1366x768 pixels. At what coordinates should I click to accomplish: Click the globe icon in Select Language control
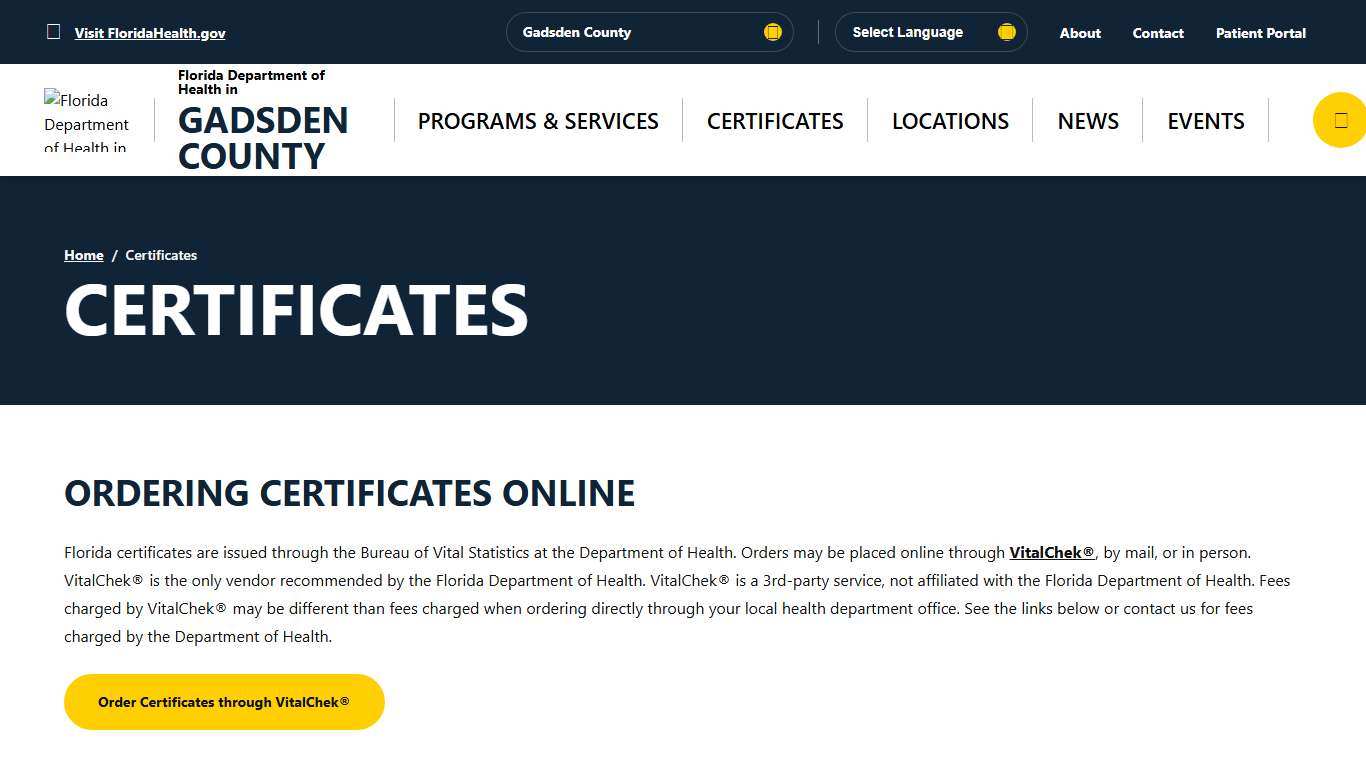(1006, 31)
